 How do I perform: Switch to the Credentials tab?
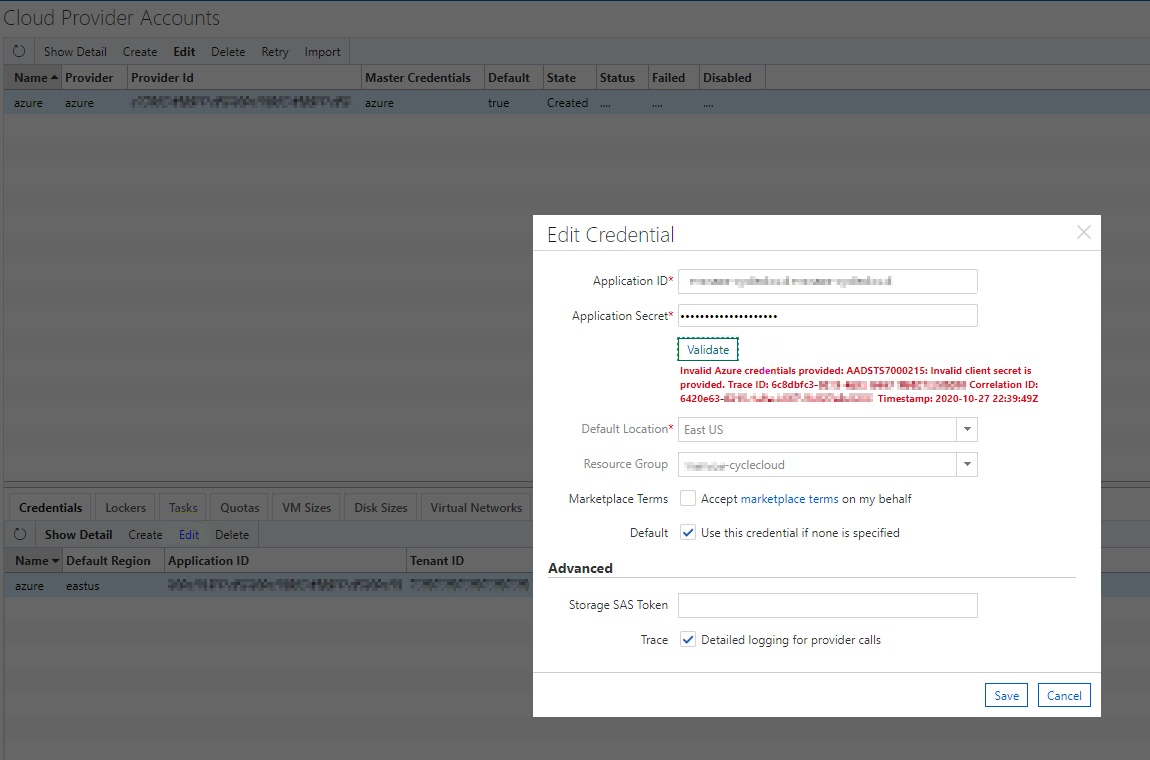tap(51, 508)
